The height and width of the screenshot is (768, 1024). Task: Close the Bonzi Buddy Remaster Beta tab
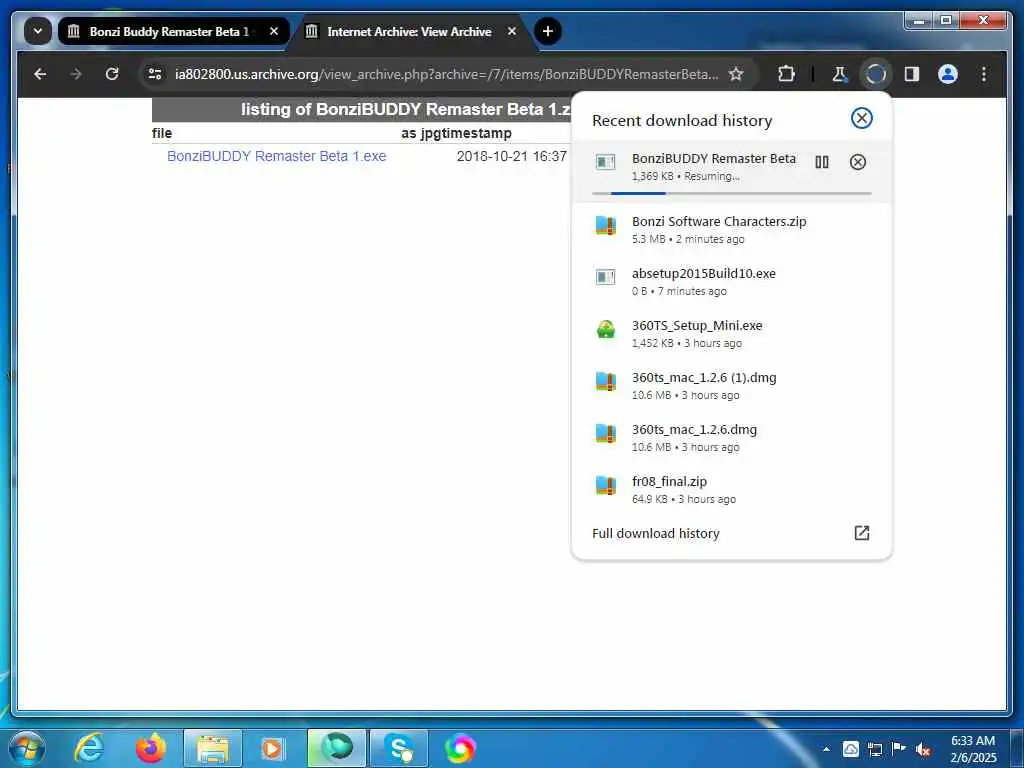coord(274,31)
